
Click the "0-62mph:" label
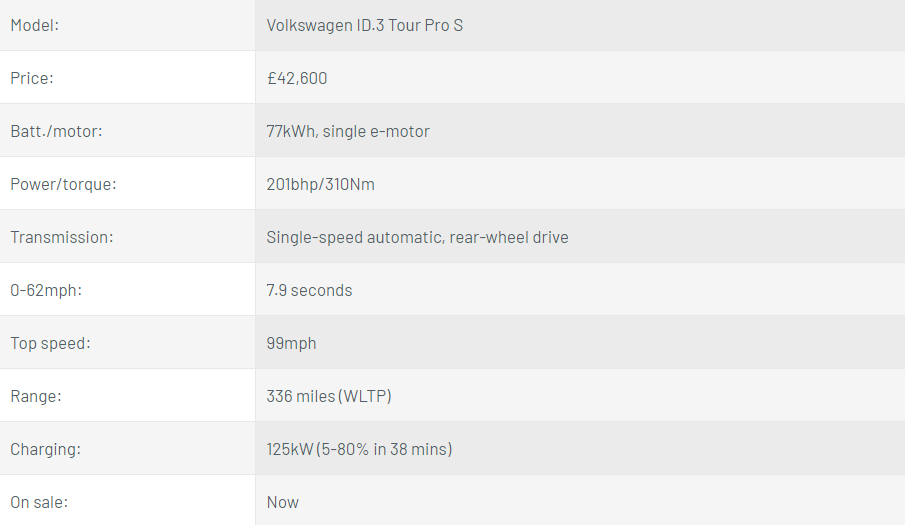(x=46, y=290)
